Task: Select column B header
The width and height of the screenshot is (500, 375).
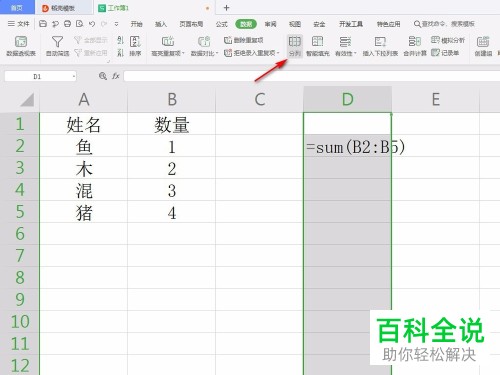Action: coord(172,99)
